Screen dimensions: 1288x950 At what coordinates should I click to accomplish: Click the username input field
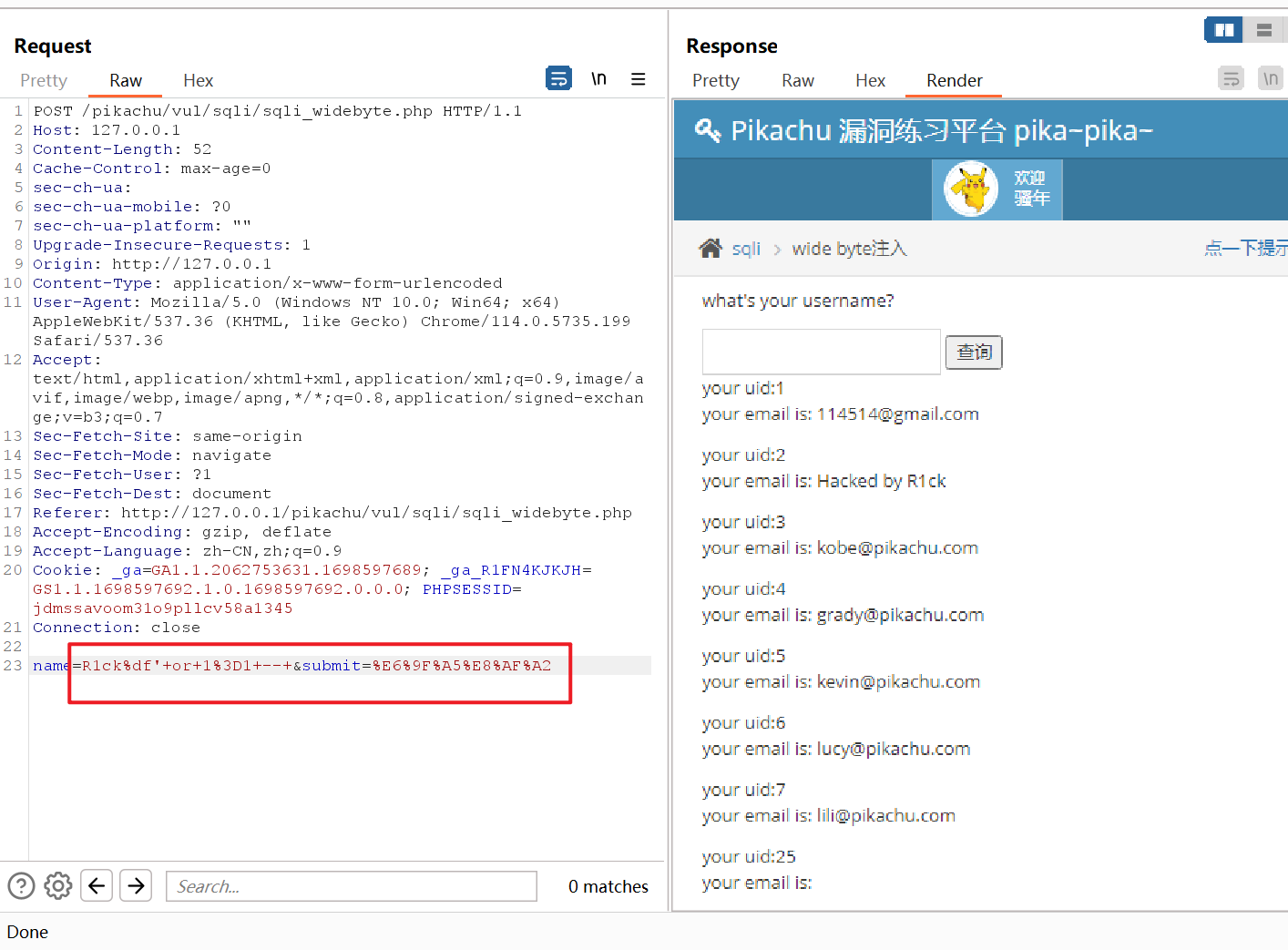821,352
